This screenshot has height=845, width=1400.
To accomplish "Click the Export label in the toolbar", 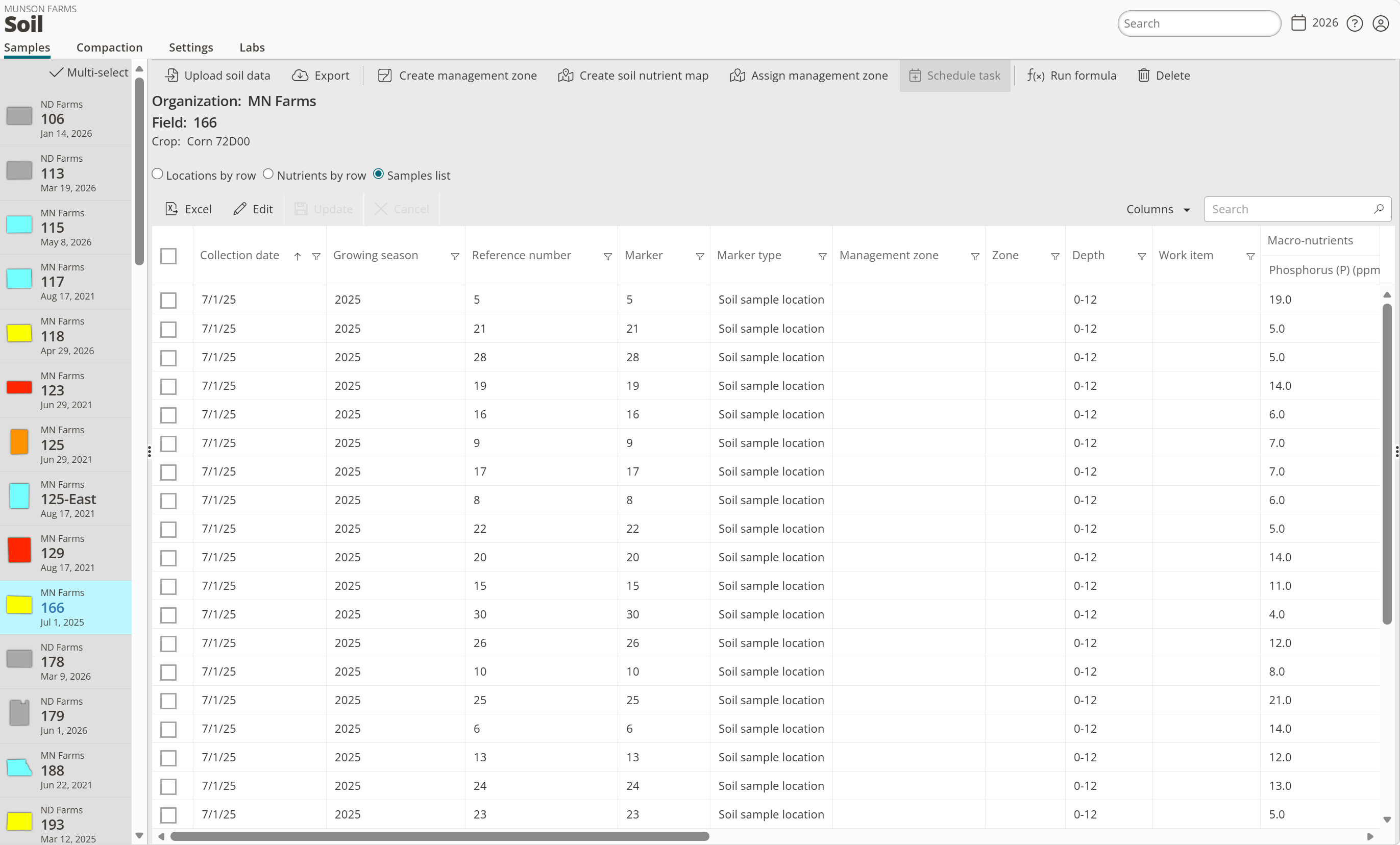I will tap(332, 76).
